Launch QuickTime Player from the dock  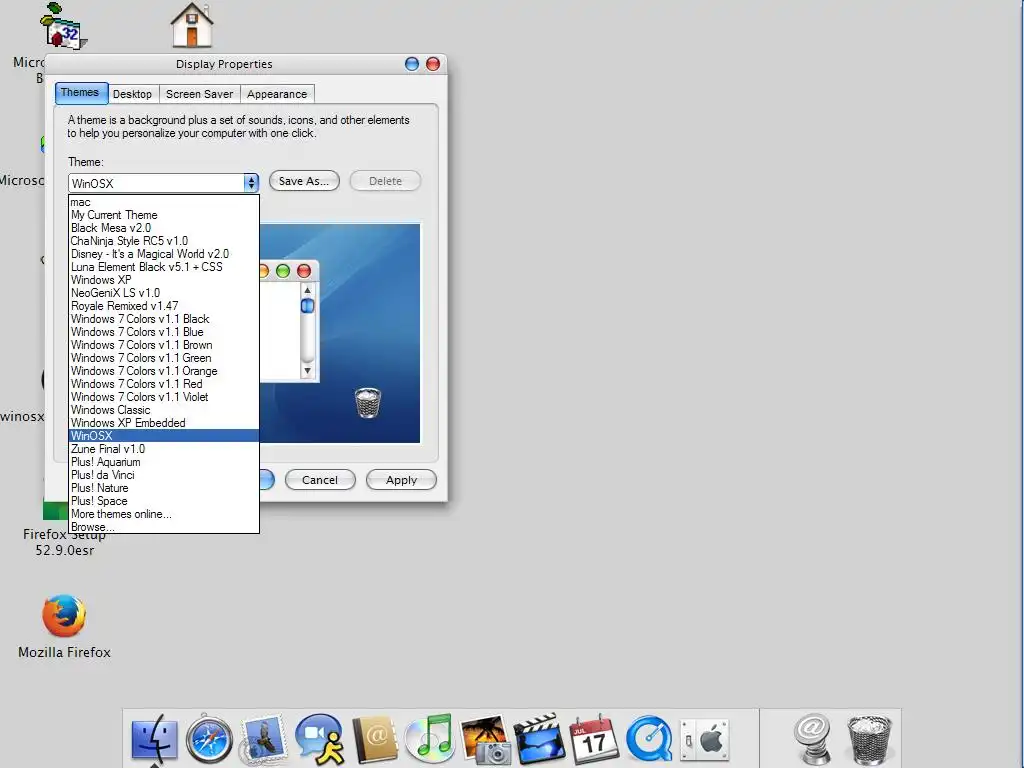point(649,739)
